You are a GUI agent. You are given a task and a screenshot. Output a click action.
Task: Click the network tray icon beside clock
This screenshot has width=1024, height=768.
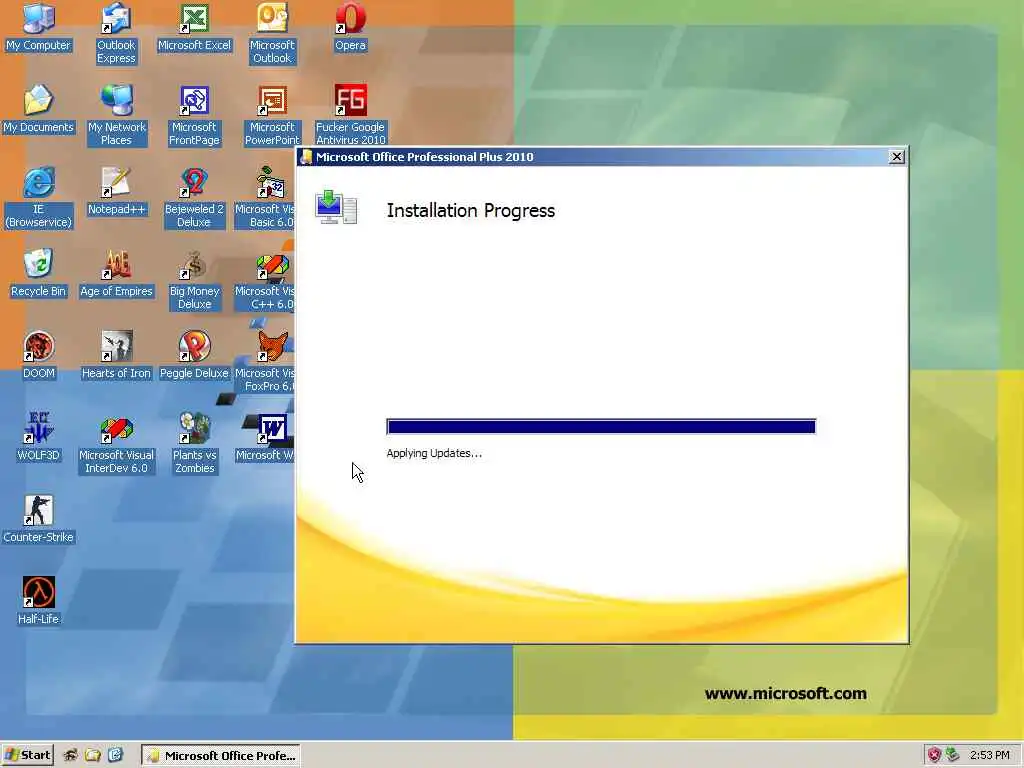coord(953,756)
